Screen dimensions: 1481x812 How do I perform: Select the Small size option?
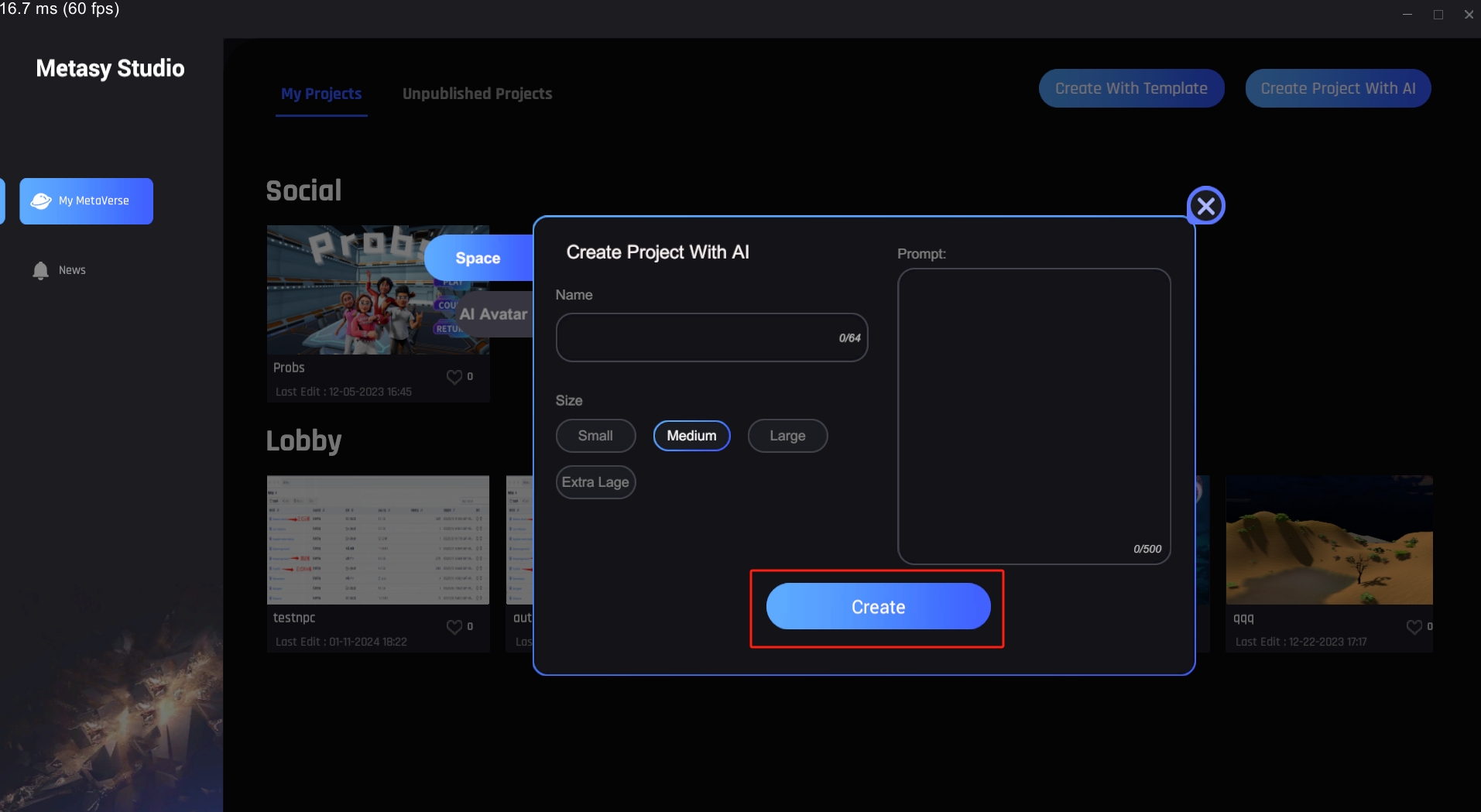click(x=595, y=436)
